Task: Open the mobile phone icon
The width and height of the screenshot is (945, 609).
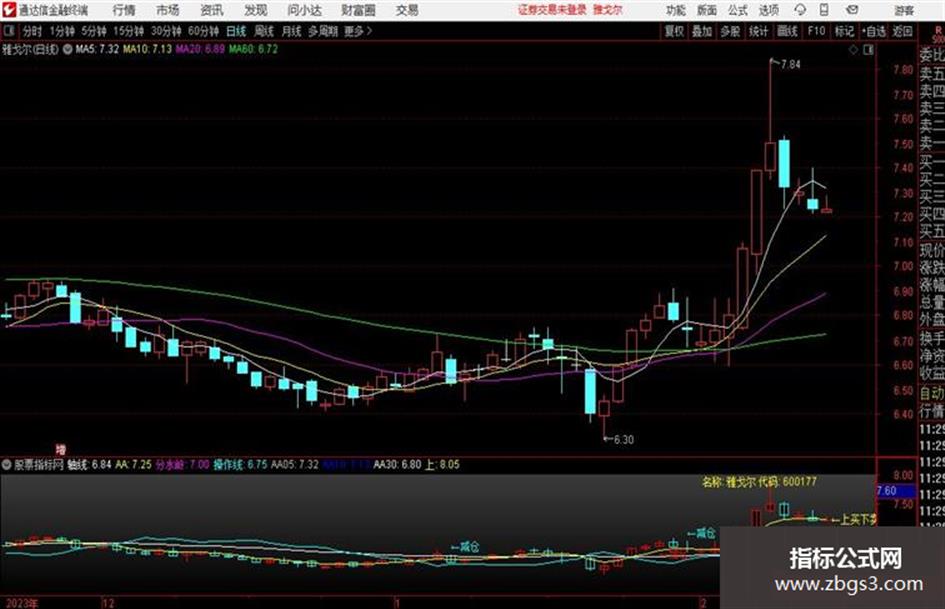Action: point(824,10)
